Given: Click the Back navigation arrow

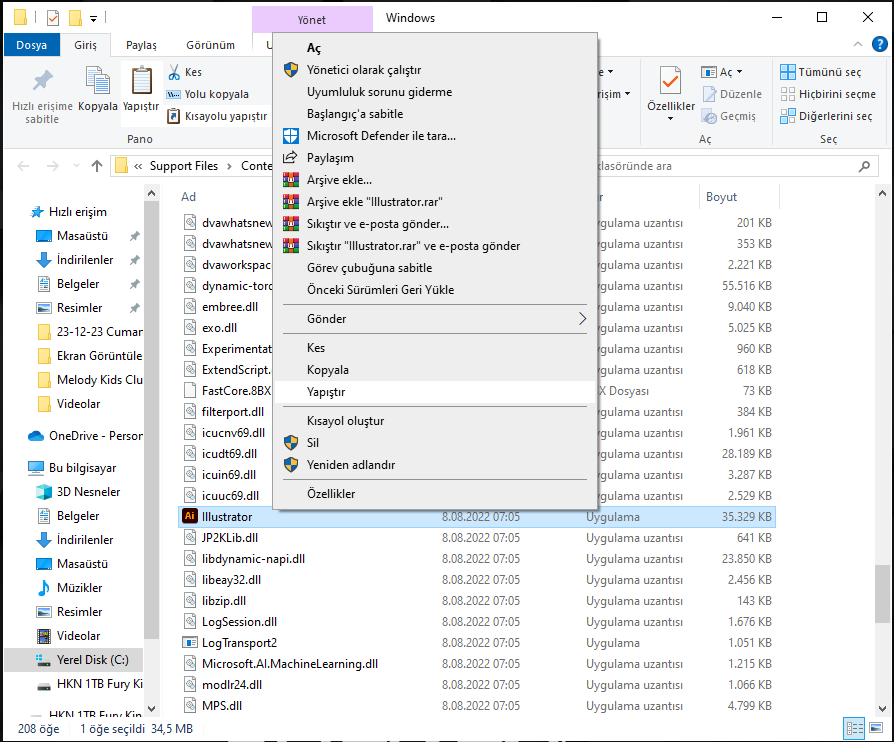Looking at the screenshot, I should (x=23, y=166).
